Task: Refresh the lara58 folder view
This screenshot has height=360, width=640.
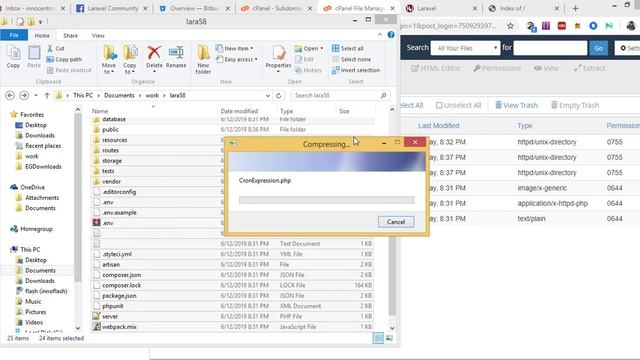Action: [x=278, y=96]
